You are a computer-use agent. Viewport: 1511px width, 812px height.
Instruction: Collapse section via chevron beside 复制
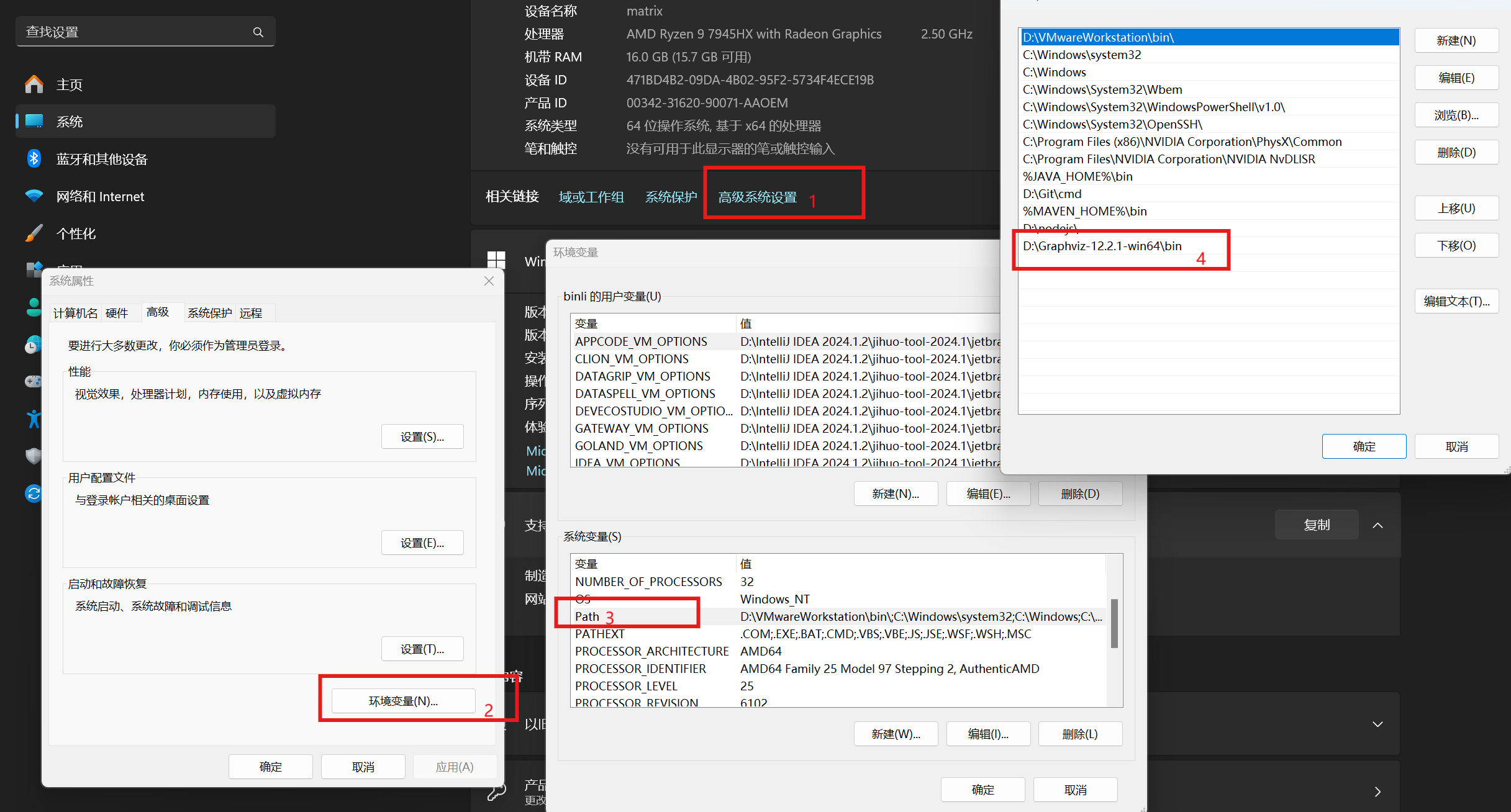coord(1377,525)
